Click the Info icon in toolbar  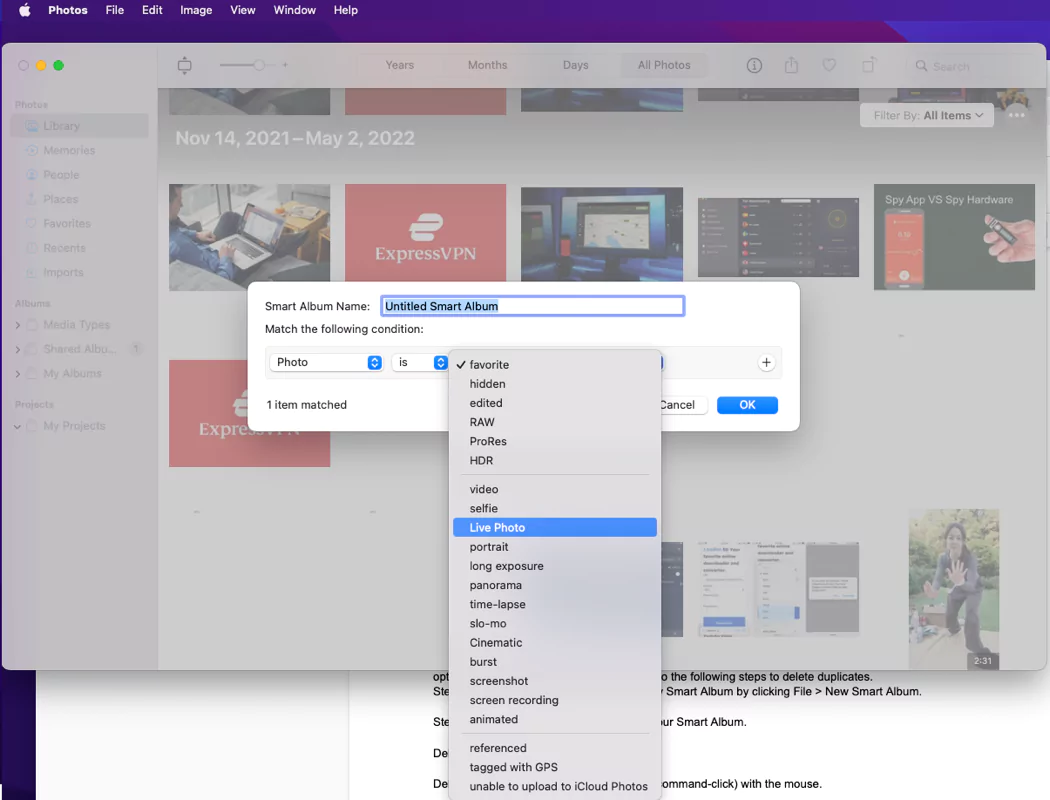754,66
